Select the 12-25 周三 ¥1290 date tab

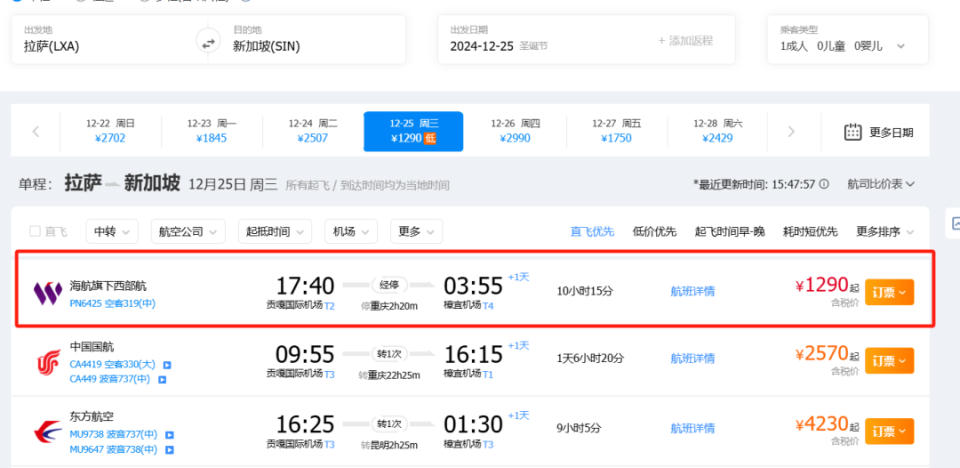coord(413,131)
